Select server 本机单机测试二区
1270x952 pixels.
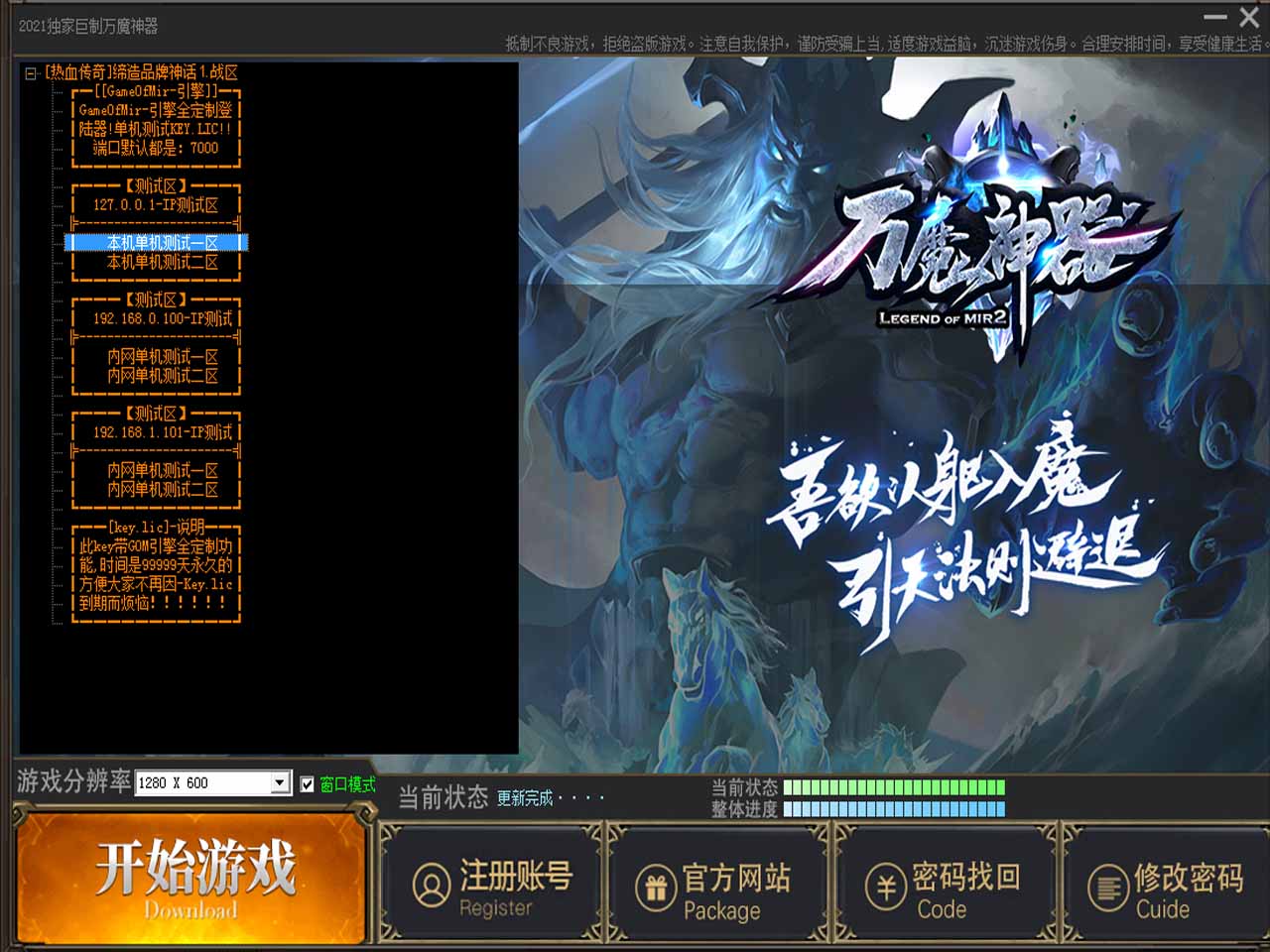(157, 262)
